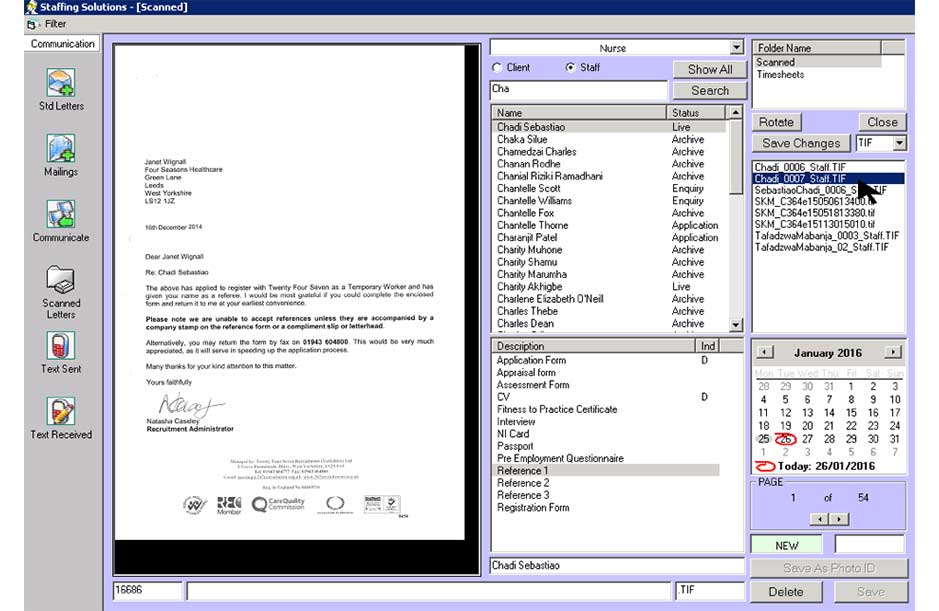Open the TIF file type dropdown
The height and width of the screenshot is (611, 939).
coord(898,144)
